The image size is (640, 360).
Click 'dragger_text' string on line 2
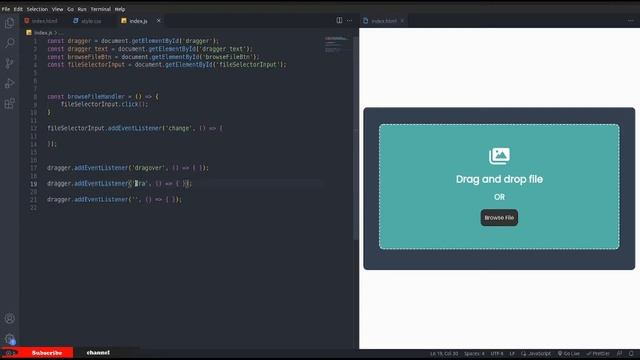223,49
